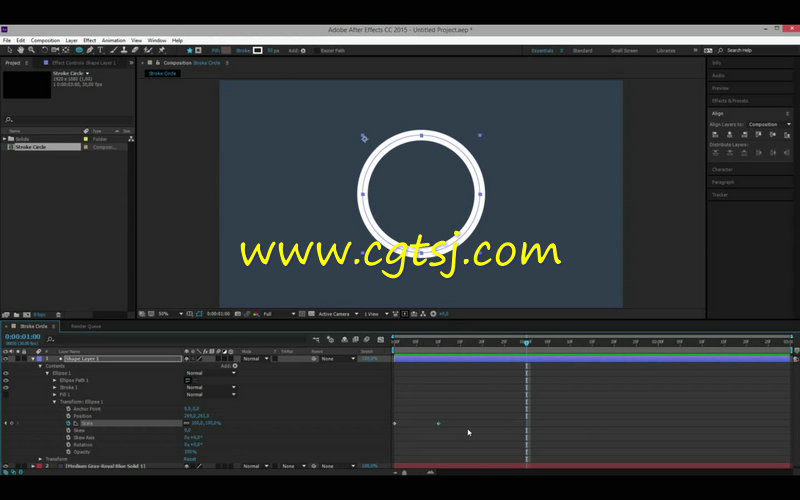Open the Active Camera view dropdown
This screenshot has height=500, width=800.
pos(338,314)
